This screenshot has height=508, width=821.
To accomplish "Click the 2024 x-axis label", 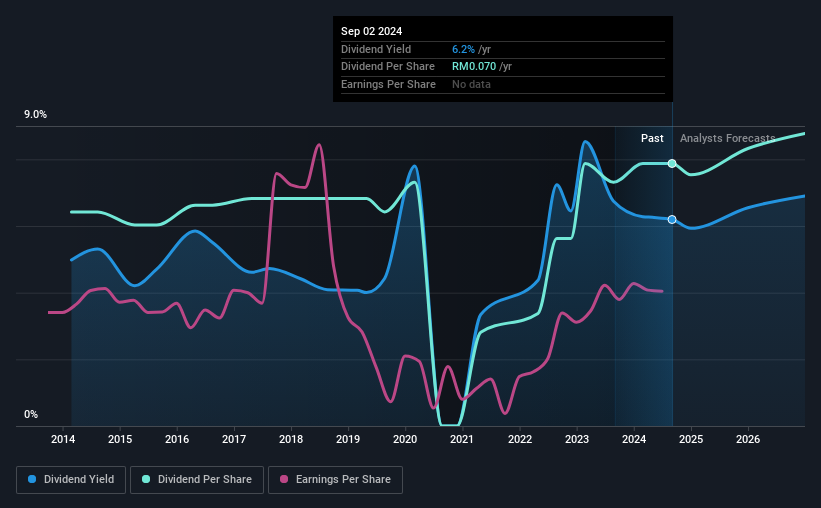I will pos(634,439).
